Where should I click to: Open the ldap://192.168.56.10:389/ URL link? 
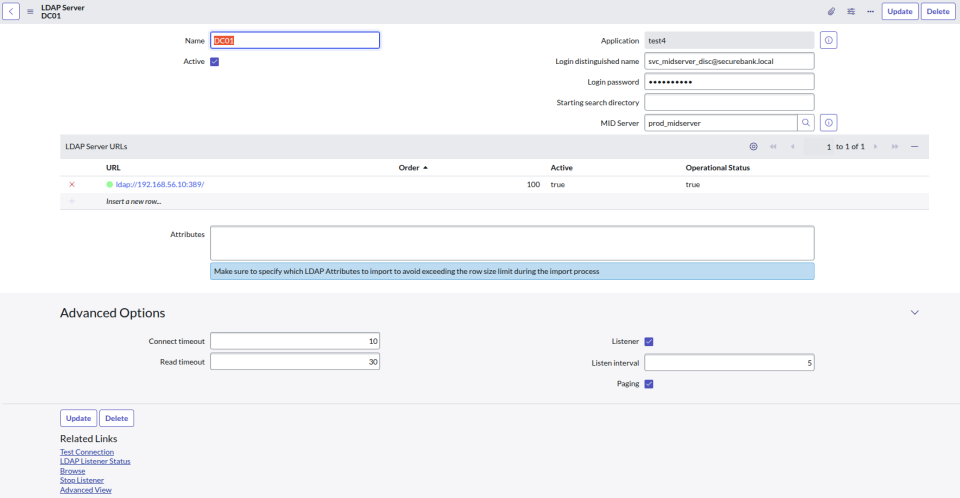coord(160,184)
